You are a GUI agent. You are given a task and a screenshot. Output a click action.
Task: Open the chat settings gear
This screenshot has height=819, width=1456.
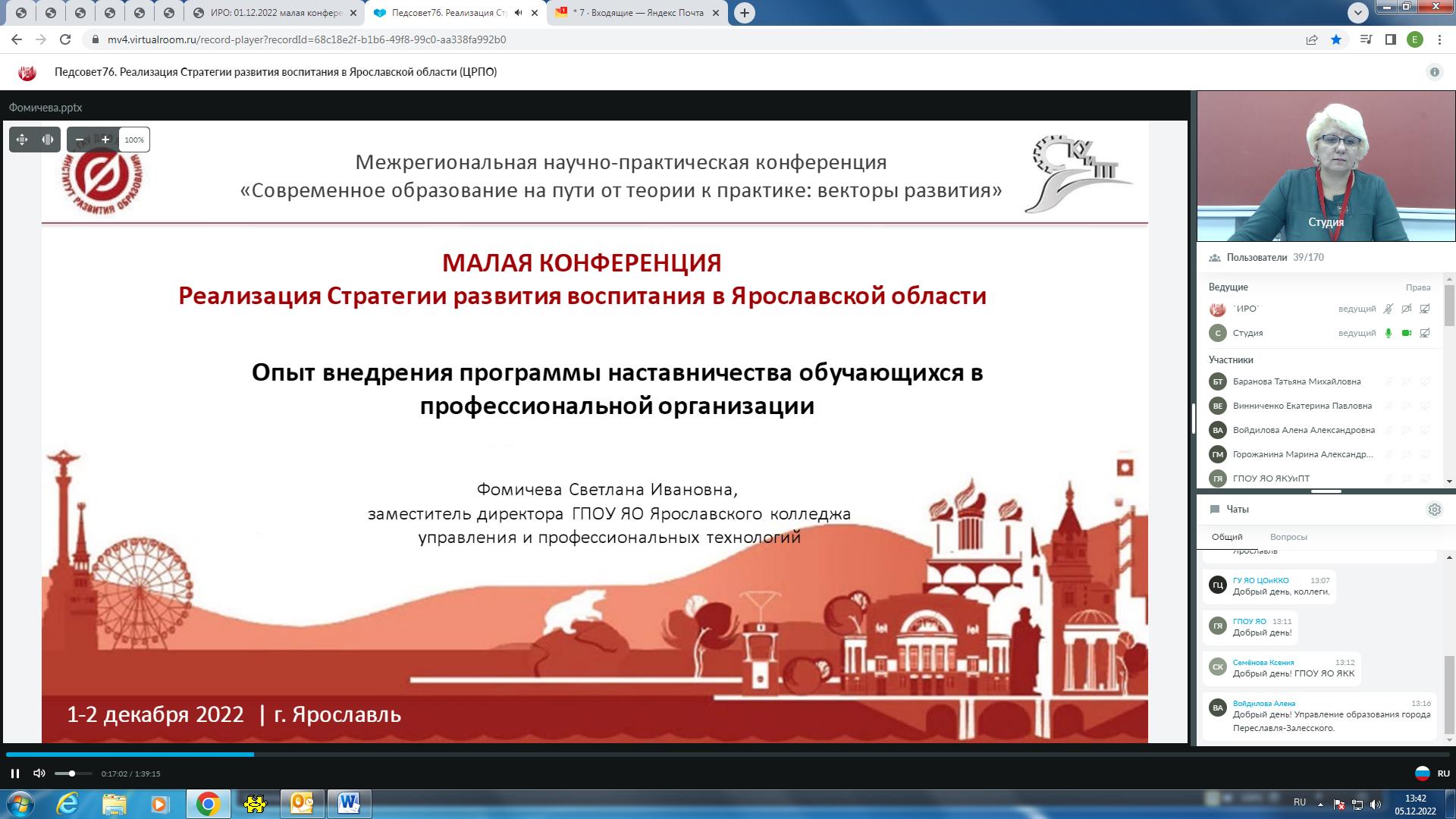point(1434,510)
